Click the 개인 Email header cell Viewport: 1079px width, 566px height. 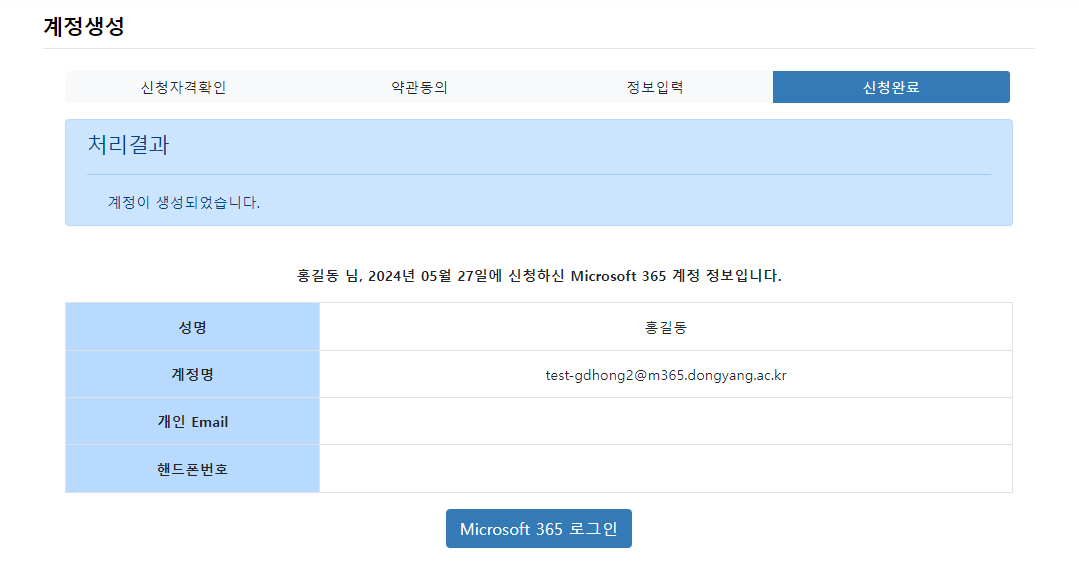point(193,422)
